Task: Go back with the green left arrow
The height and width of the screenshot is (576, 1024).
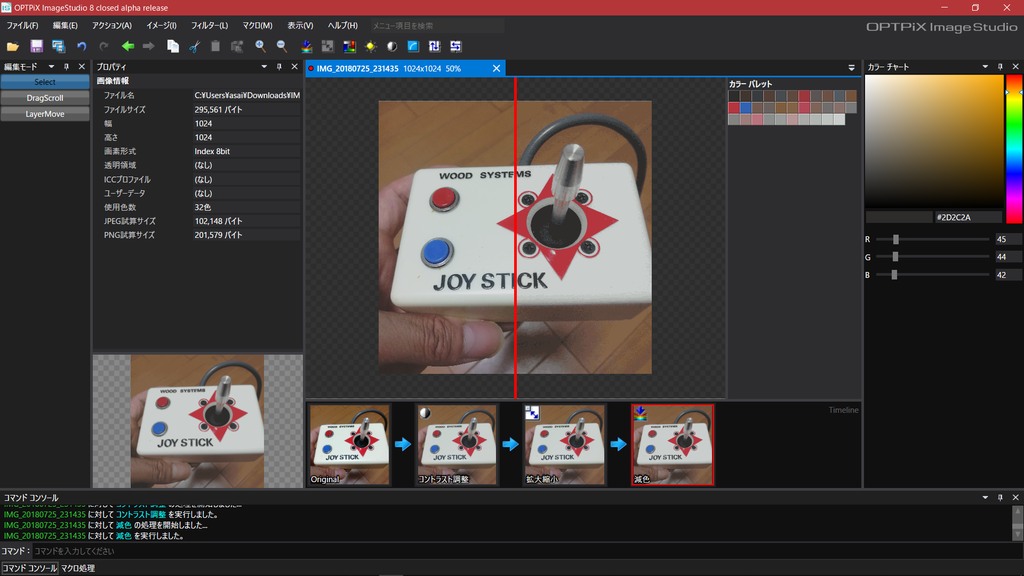Action: [127, 46]
